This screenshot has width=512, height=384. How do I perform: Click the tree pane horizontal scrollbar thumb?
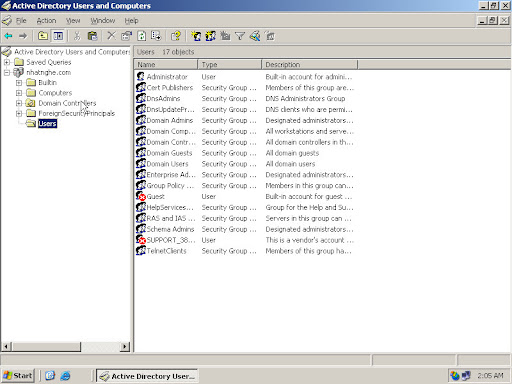coord(45,347)
